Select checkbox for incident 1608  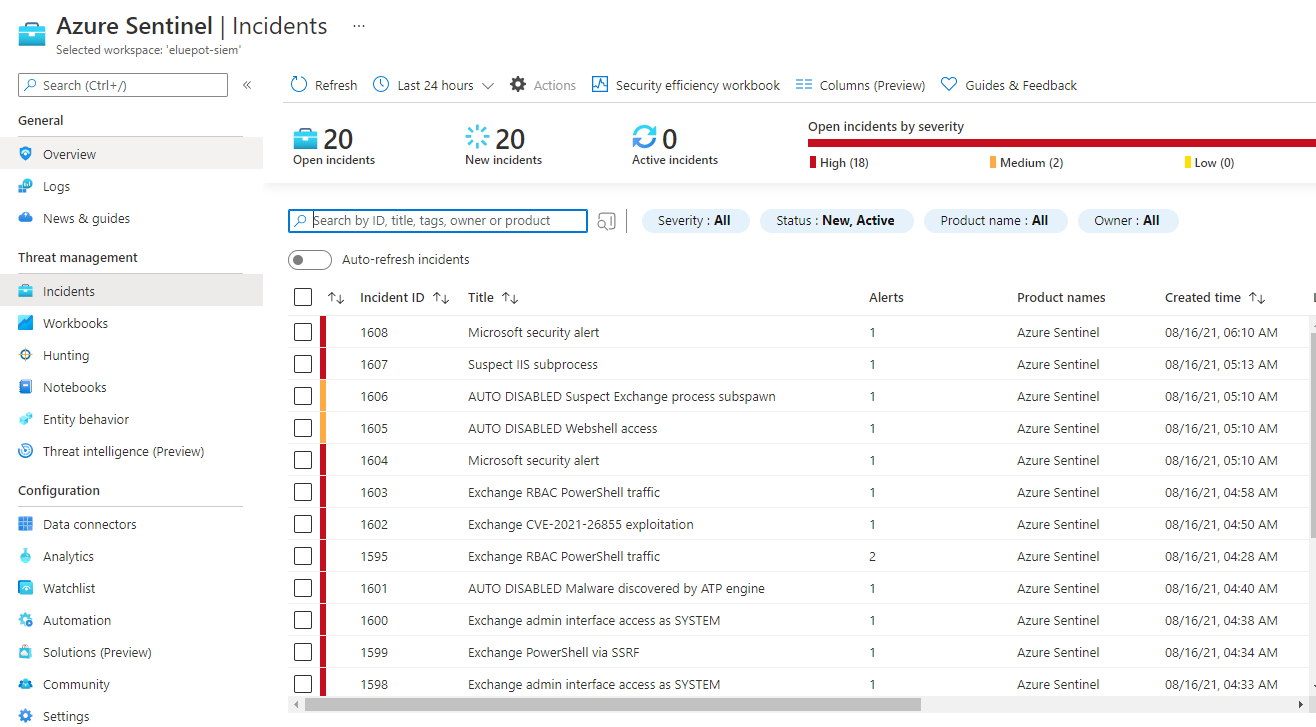pos(303,332)
